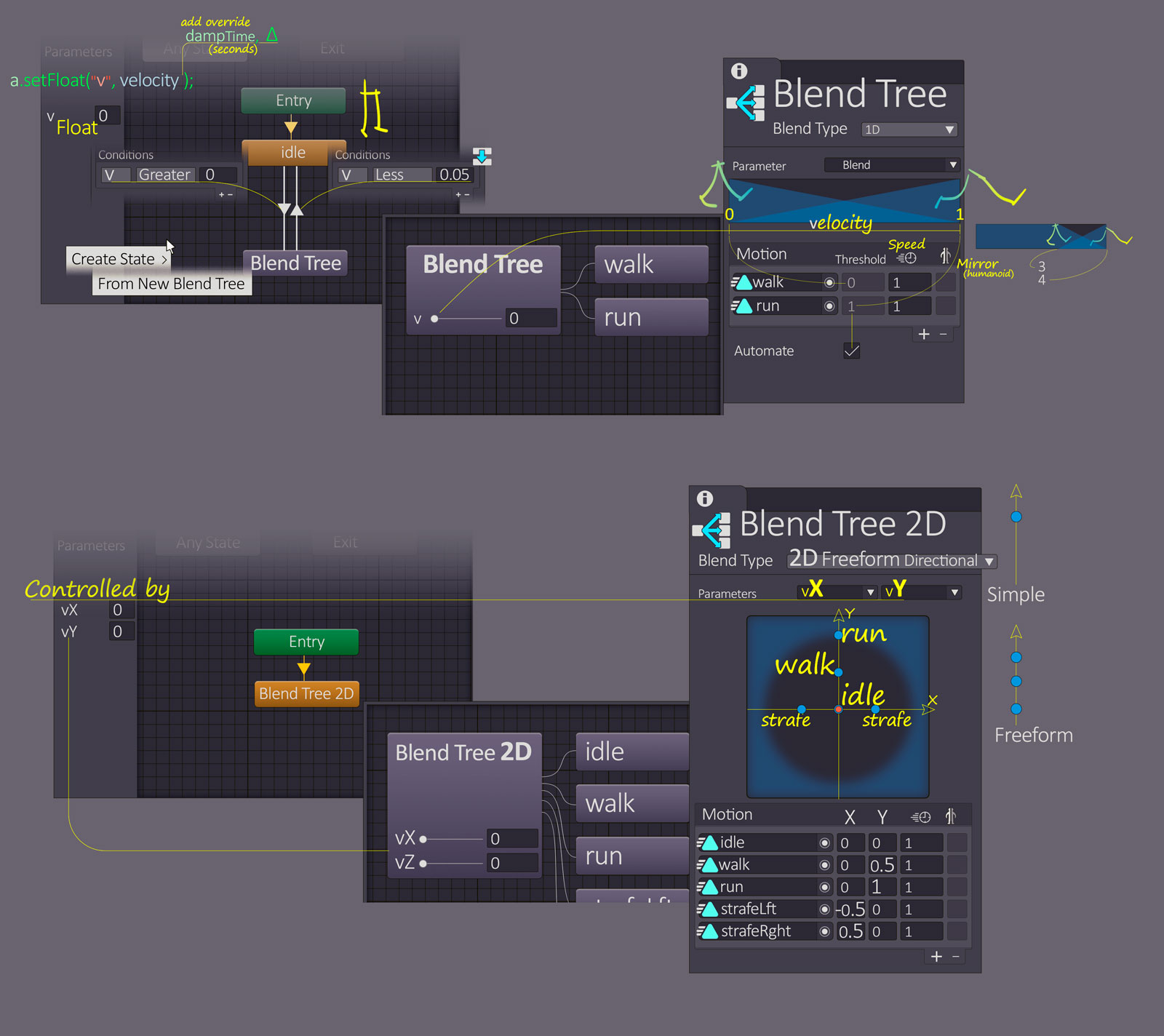Click the v slider inside Blend Tree node
The width and height of the screenshot is (1164, 1036).
[468, 319]
